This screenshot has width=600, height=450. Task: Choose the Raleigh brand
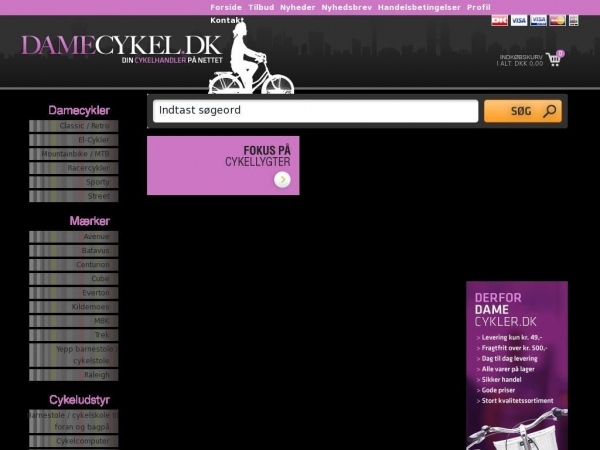pyautogui.click(x=73, y=375)
